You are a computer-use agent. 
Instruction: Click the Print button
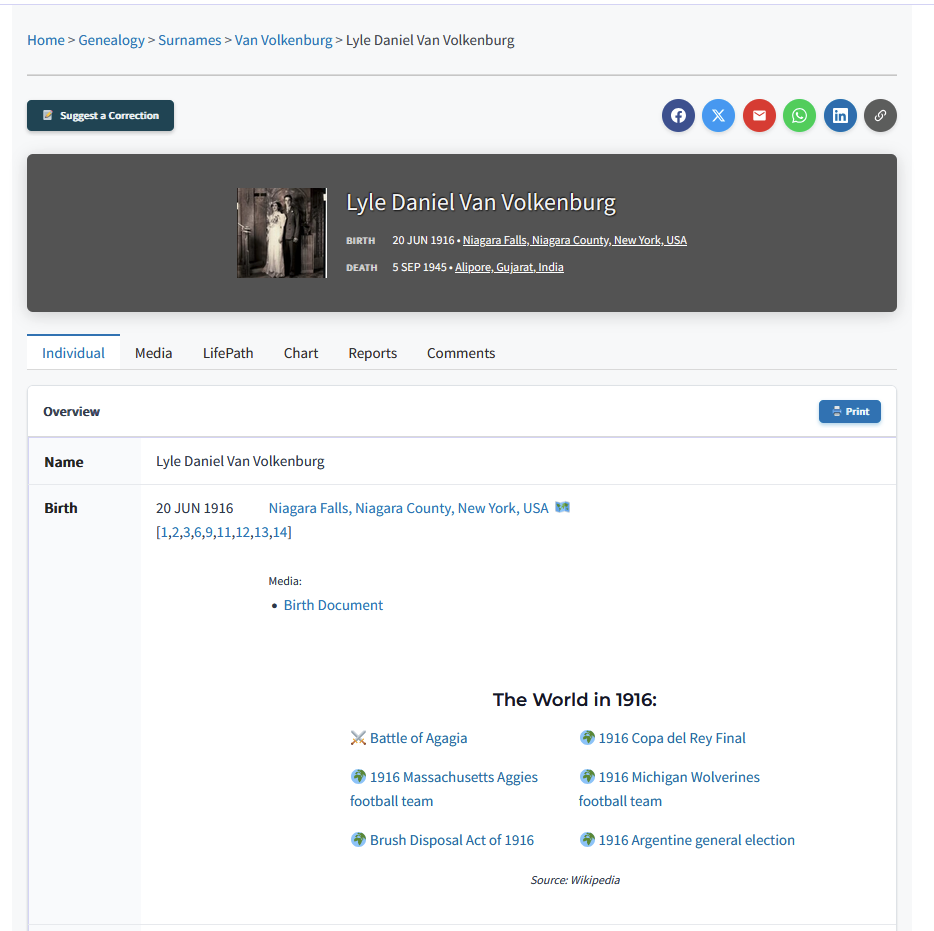849,411
